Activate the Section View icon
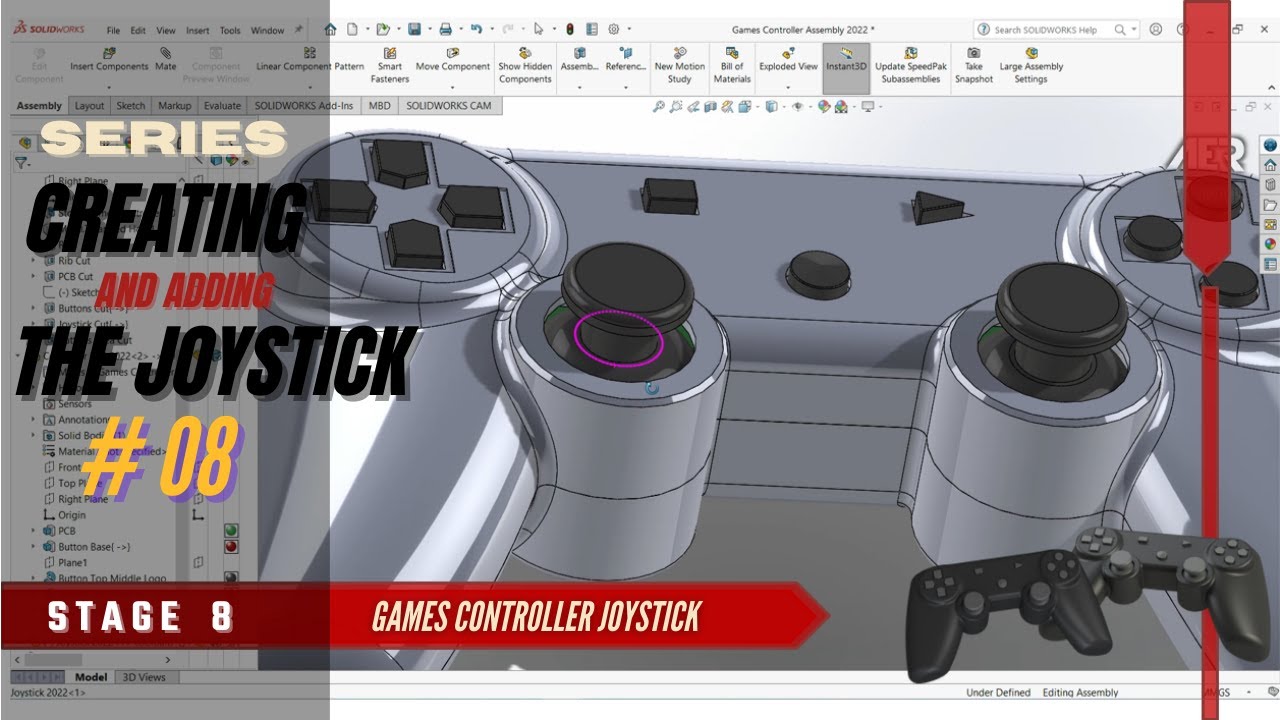The width and height of the screenshot is (1280, 720). (x=711, y=106)
